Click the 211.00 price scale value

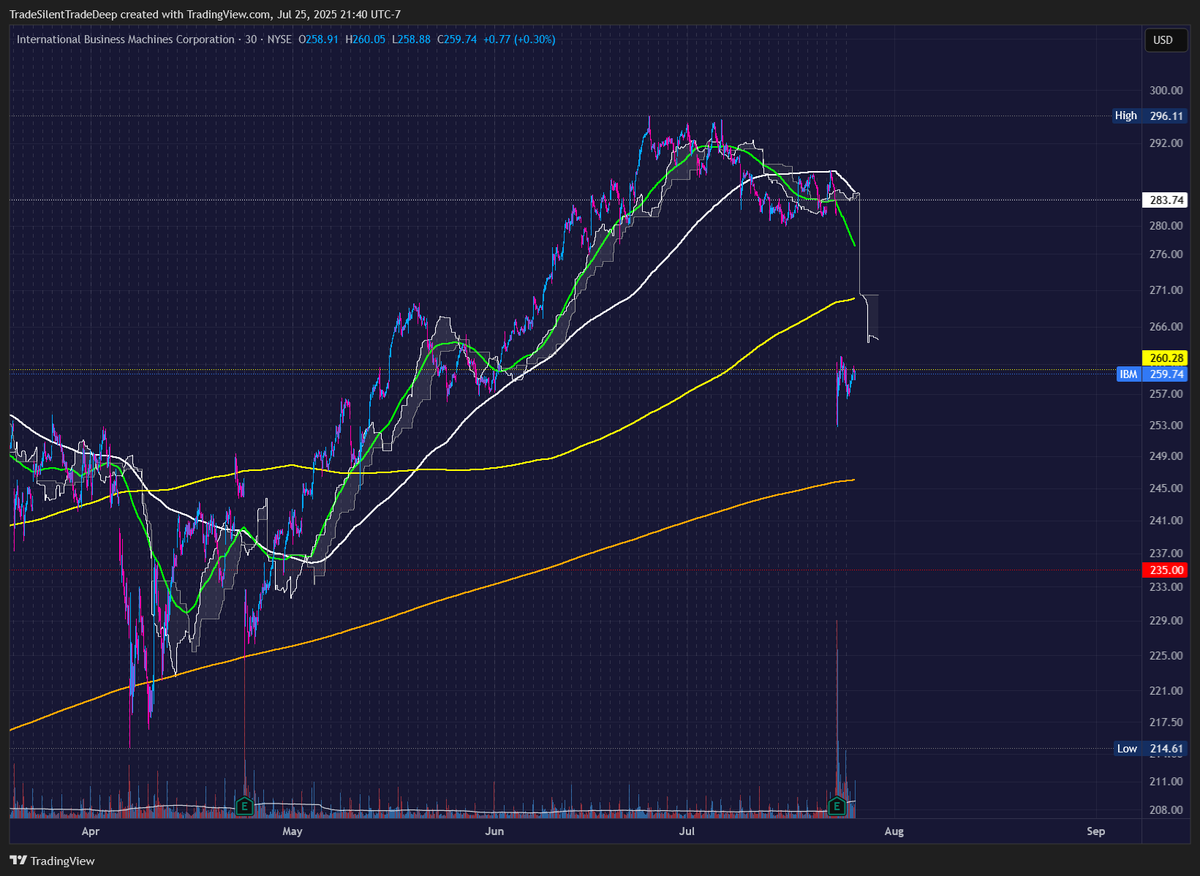(x=1165, y=781)
